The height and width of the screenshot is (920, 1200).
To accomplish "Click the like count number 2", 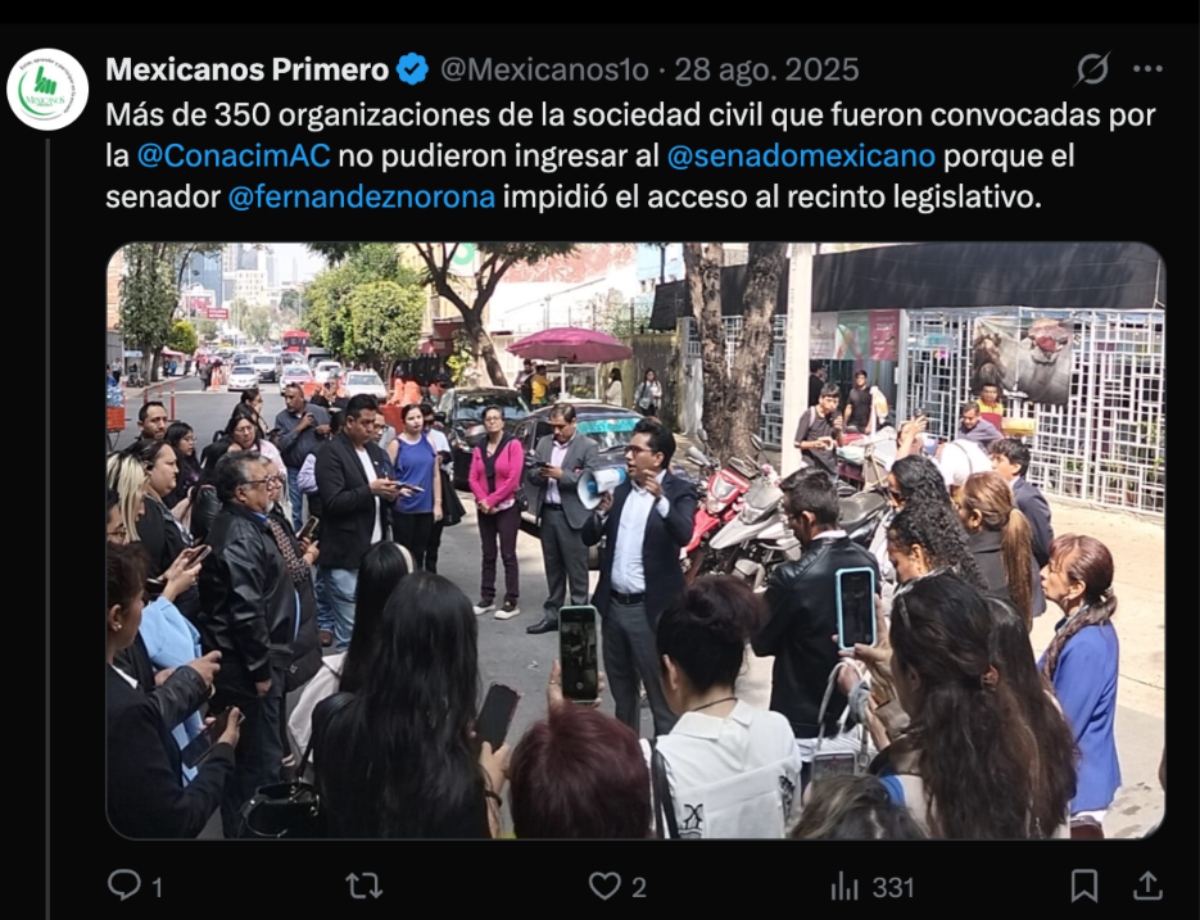I will point(638,887).
